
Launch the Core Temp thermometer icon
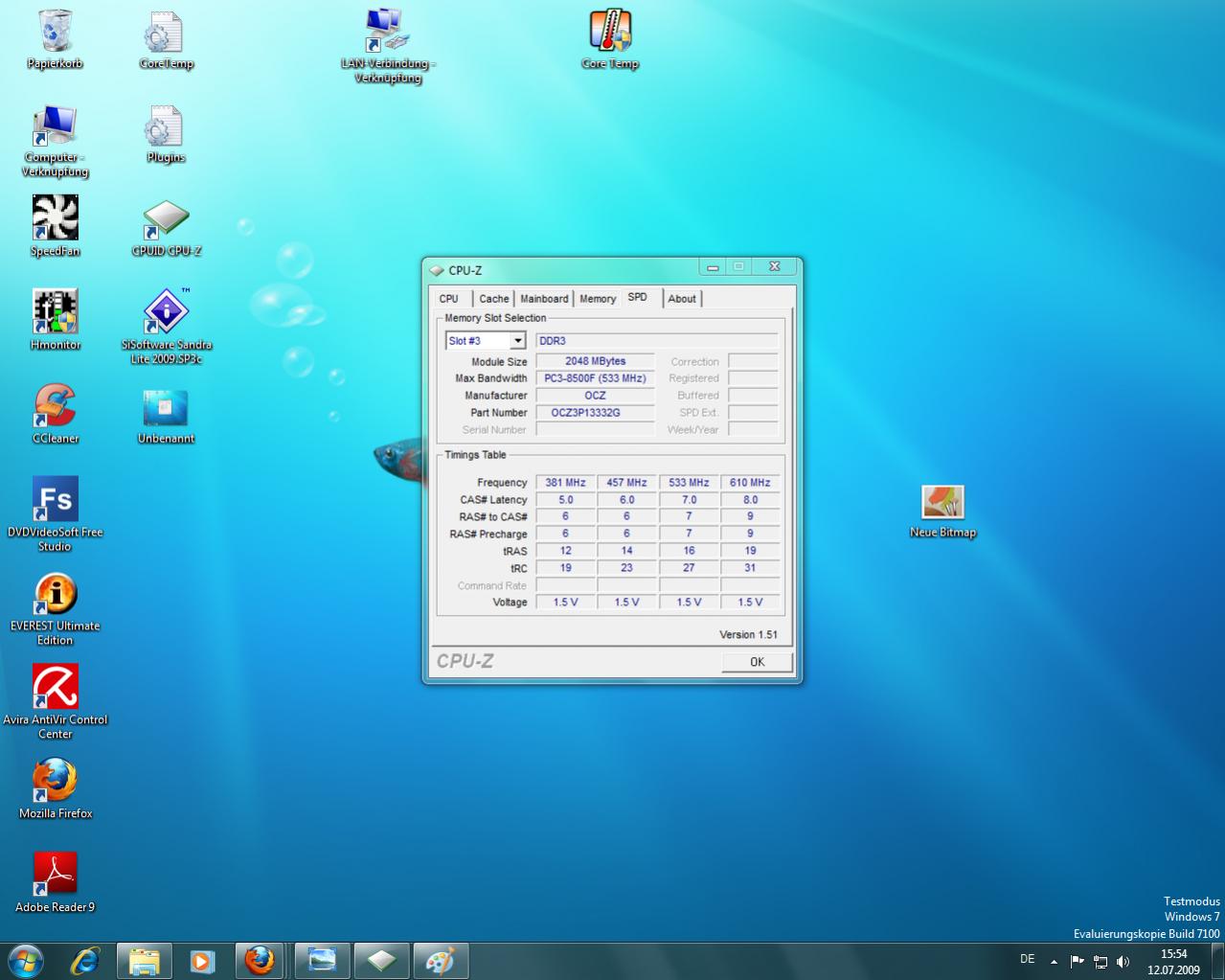click(610, 40)
